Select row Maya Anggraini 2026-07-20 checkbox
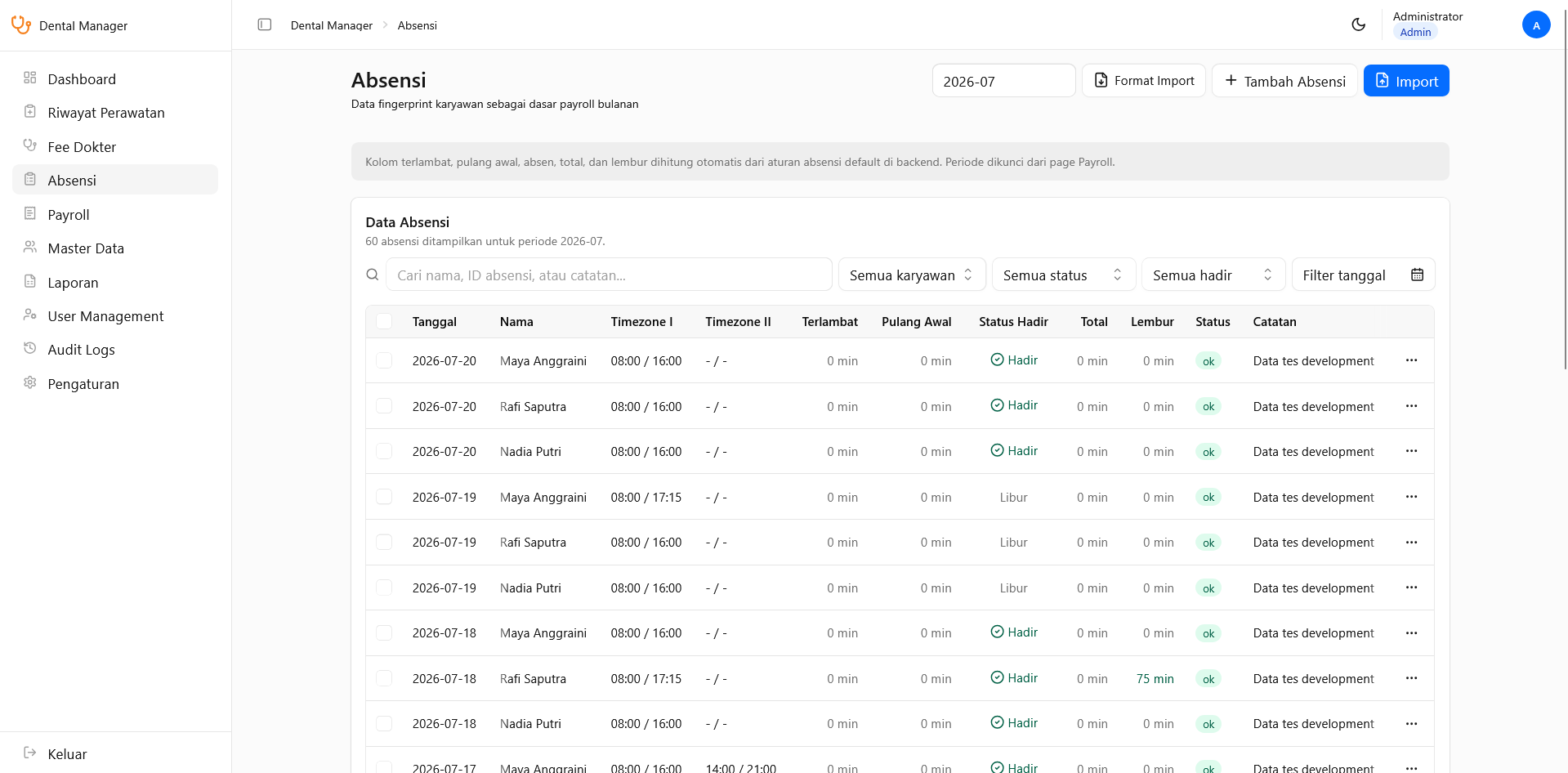Viewport: 1568px width, 773px height. 384,360
